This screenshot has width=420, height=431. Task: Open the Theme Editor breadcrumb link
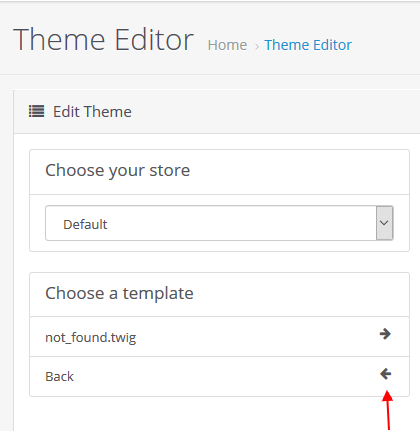coord(308,45)
